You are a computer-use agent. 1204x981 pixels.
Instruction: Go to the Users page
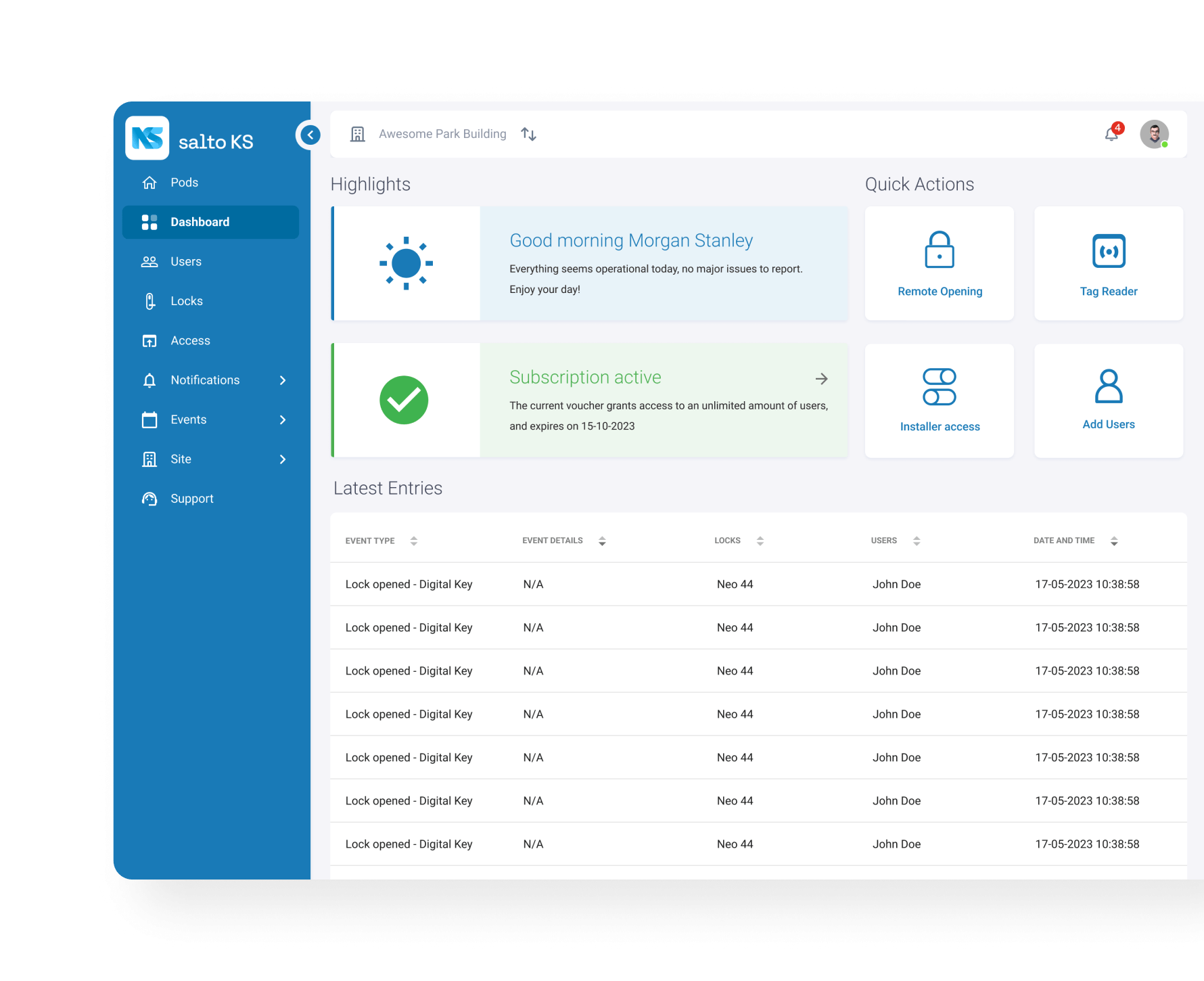(186, 262)
